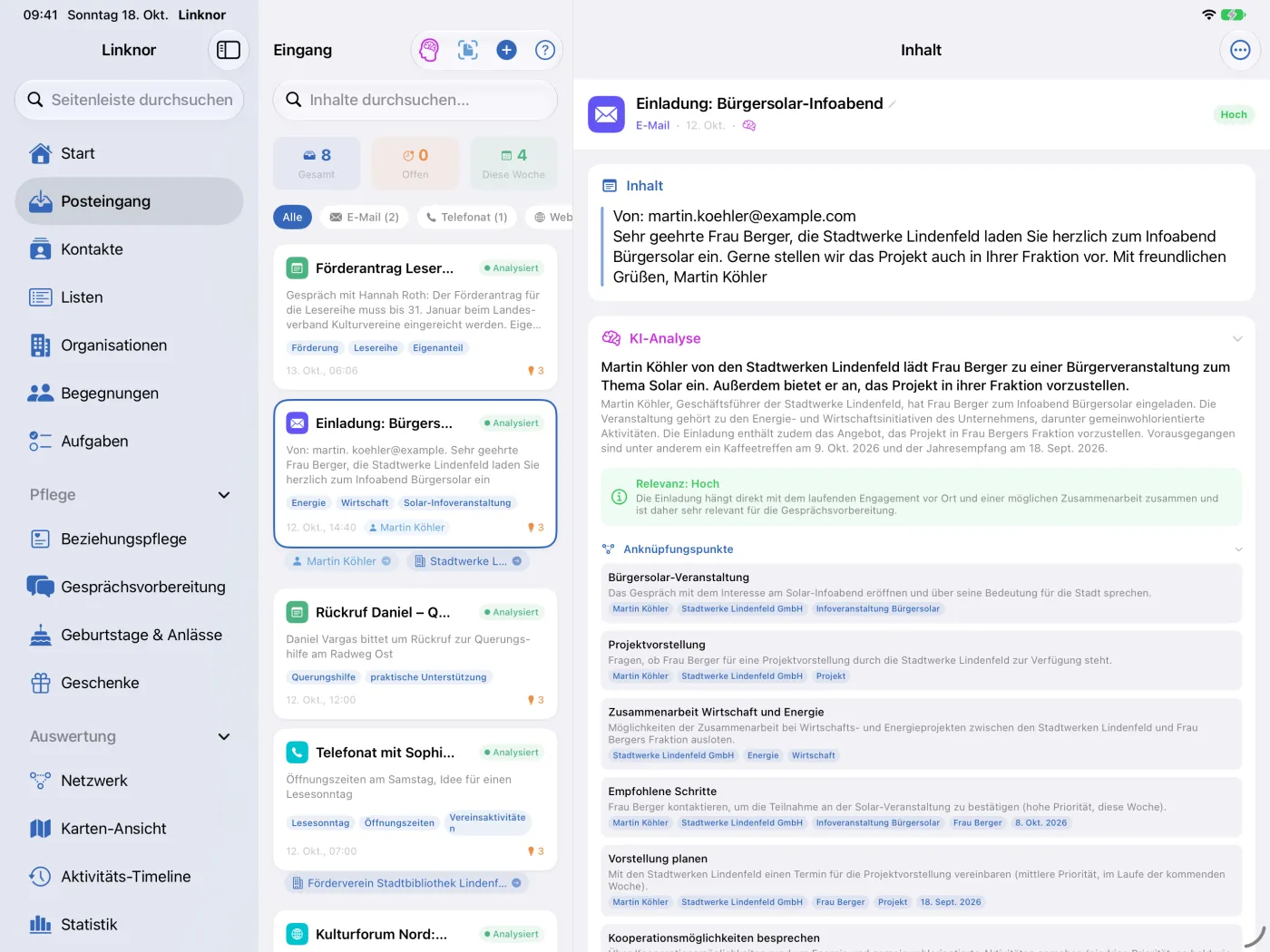This screenshot has width=1270, height=952.
Task: Open Netzwerk view
Action: 129,781
